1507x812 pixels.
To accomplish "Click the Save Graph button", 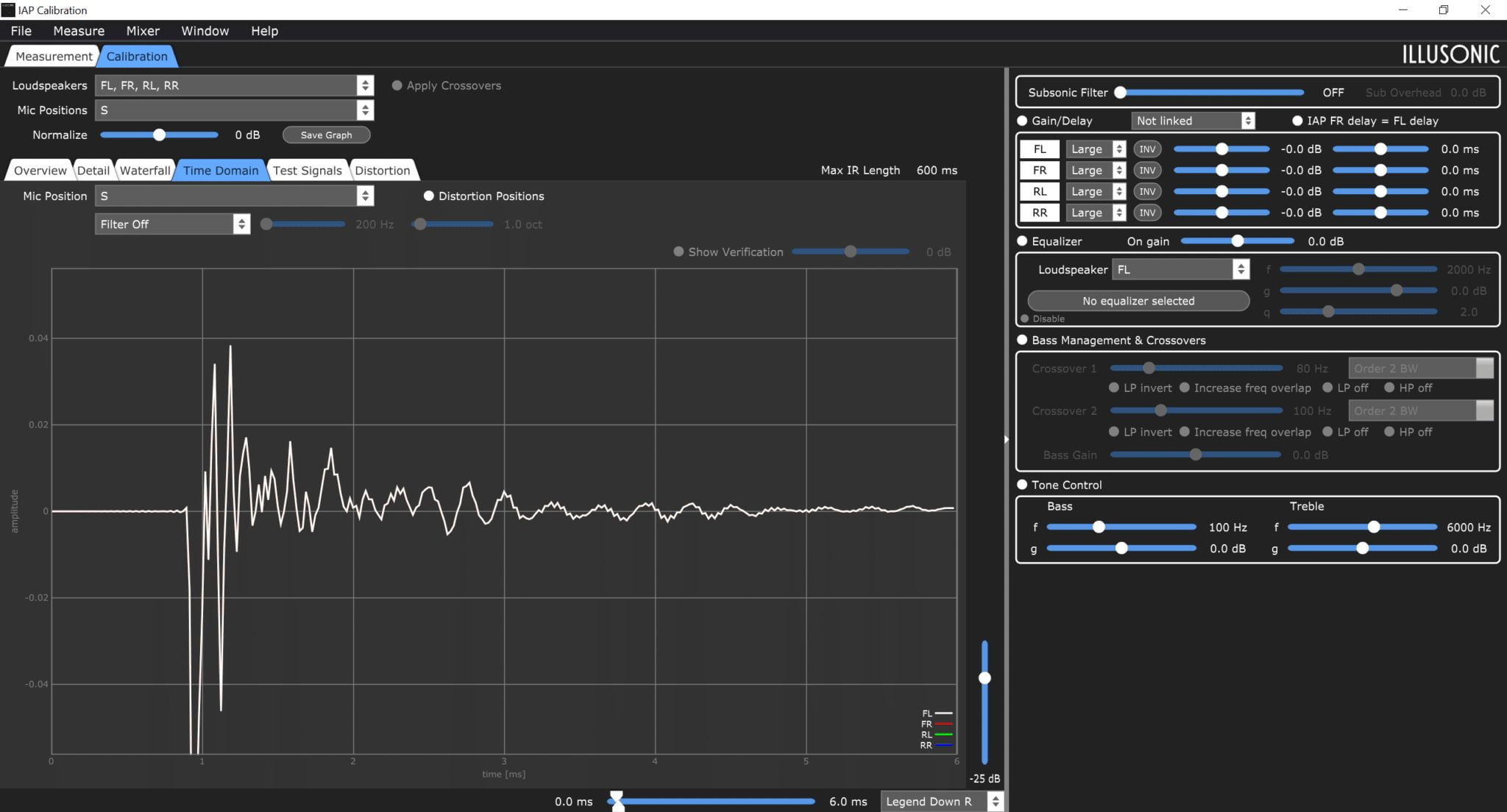I will 326,135.
